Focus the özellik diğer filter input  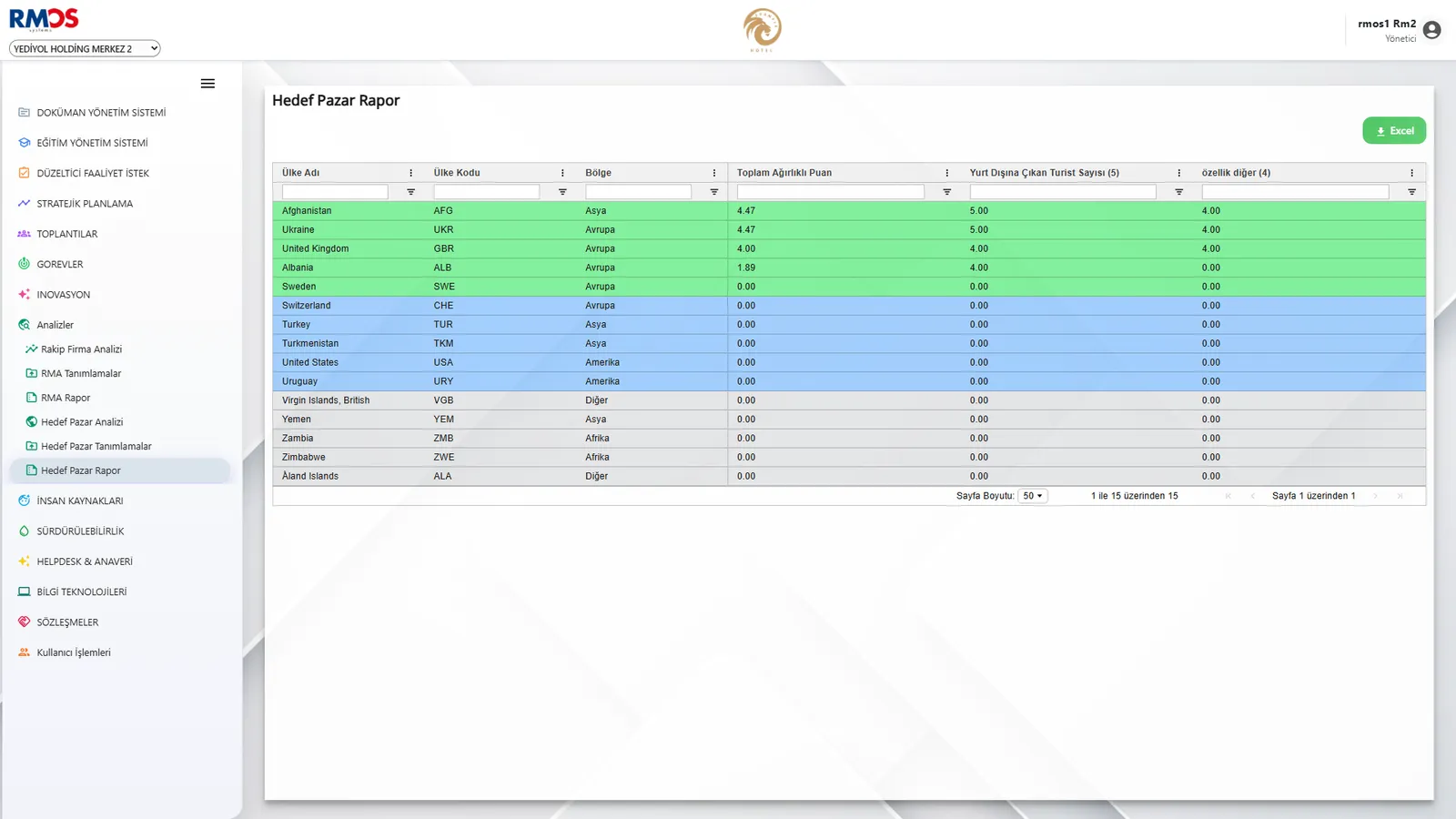pyautogui.click(x=1296, y=192)
